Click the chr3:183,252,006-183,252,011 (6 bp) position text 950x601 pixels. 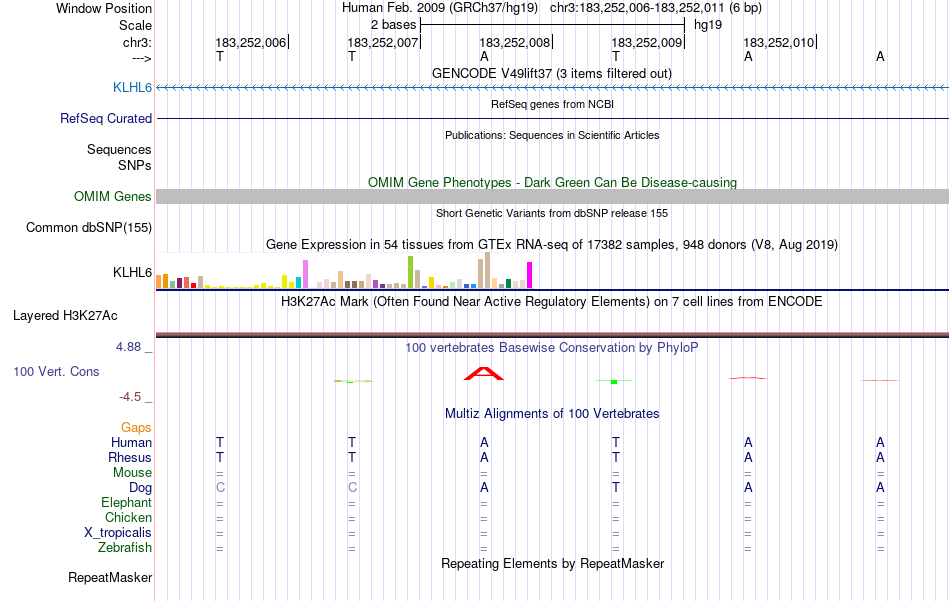click(x=656, y=8)
